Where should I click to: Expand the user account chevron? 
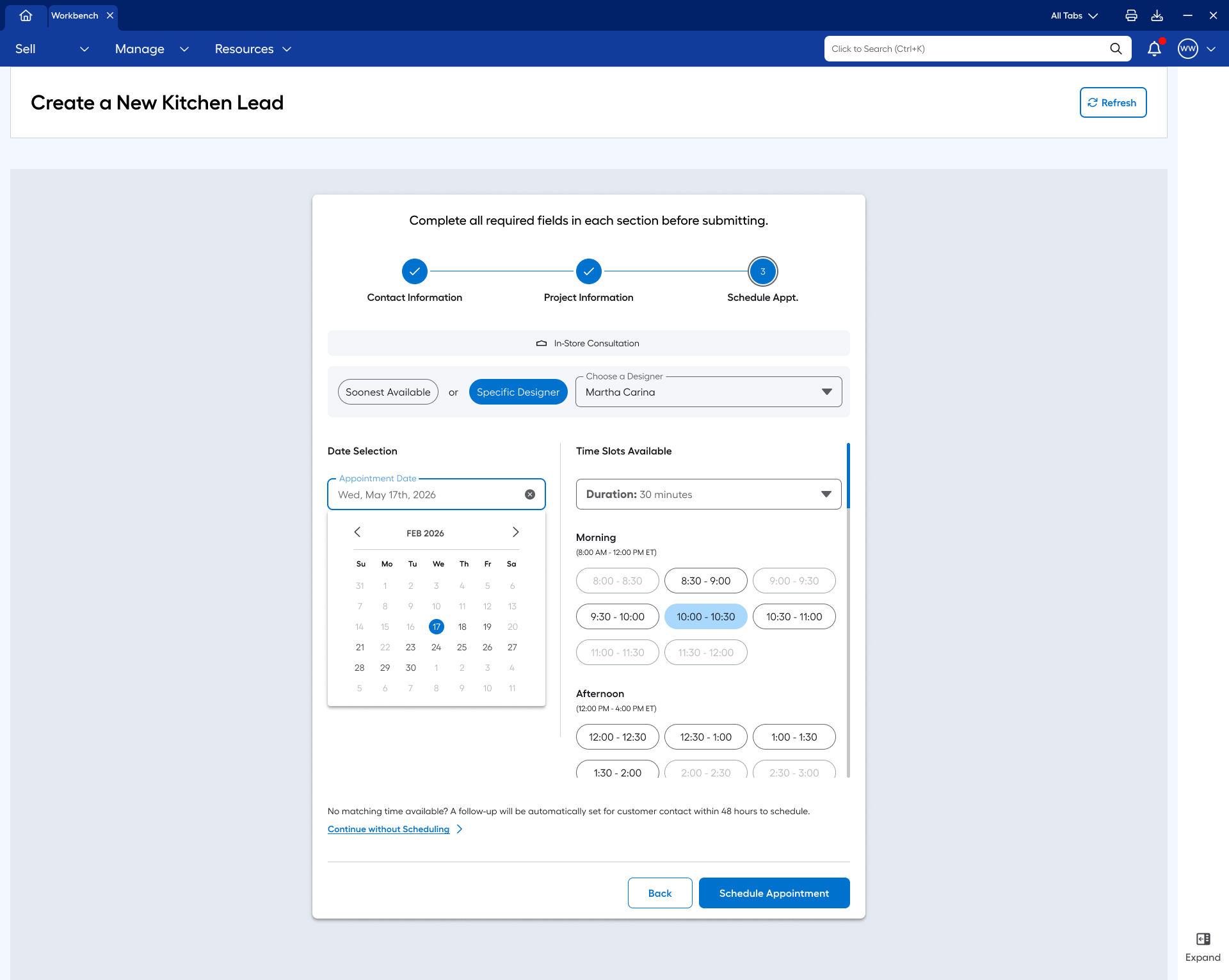tap(1211, 49)
